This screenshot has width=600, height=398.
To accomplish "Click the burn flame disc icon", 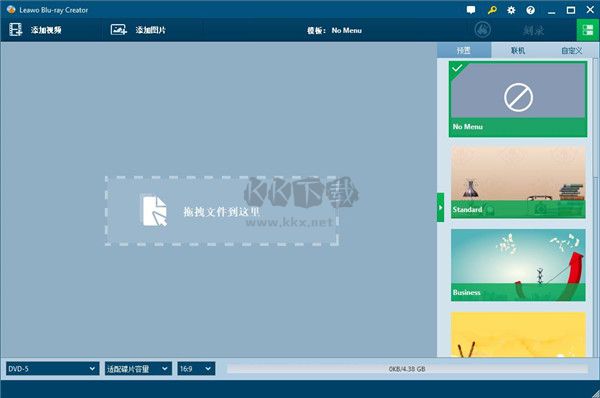I will (483, 30).
